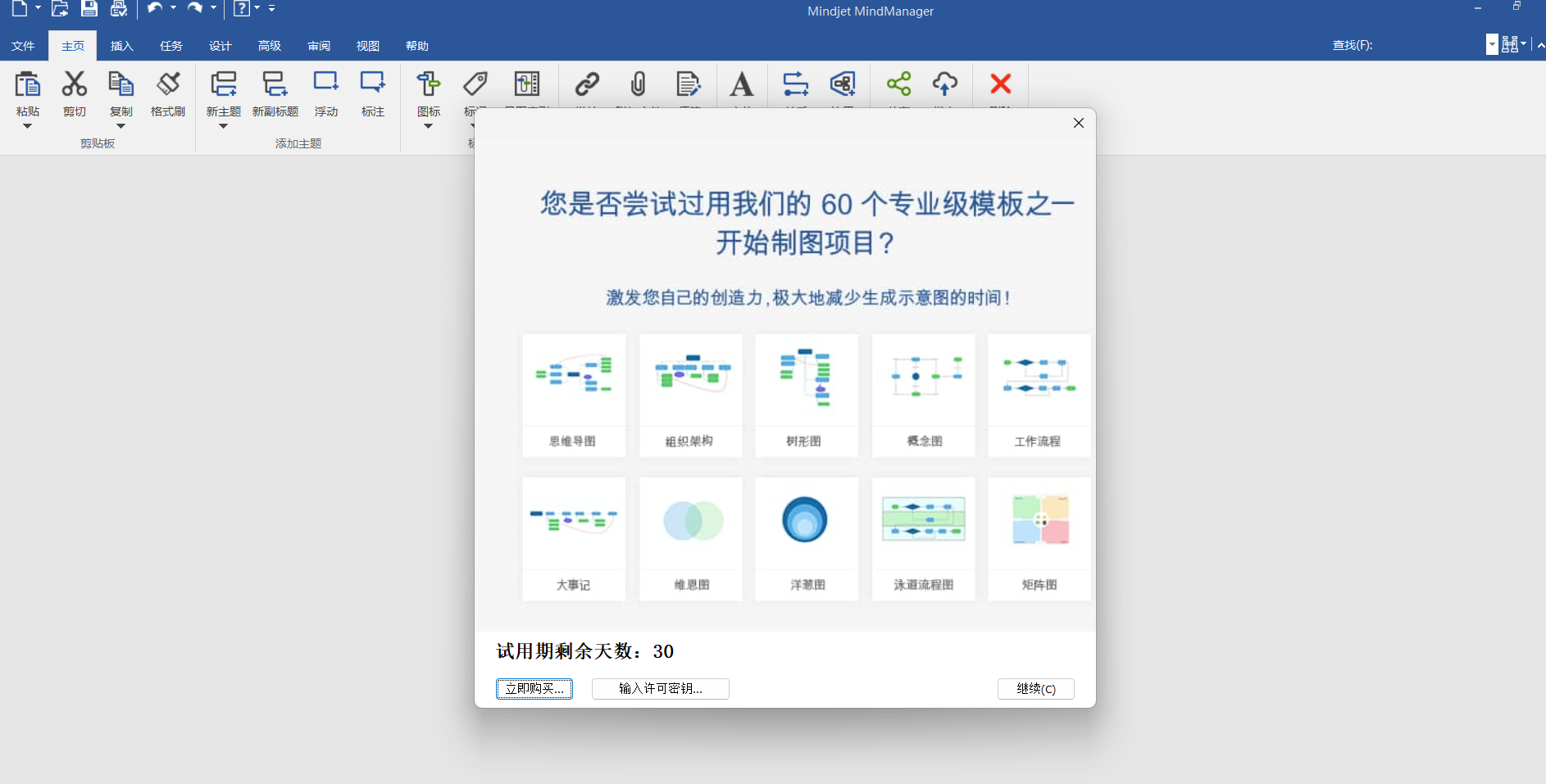
Task: Click the 粘贴 paste icon
Action: click(x=27, y=84)
